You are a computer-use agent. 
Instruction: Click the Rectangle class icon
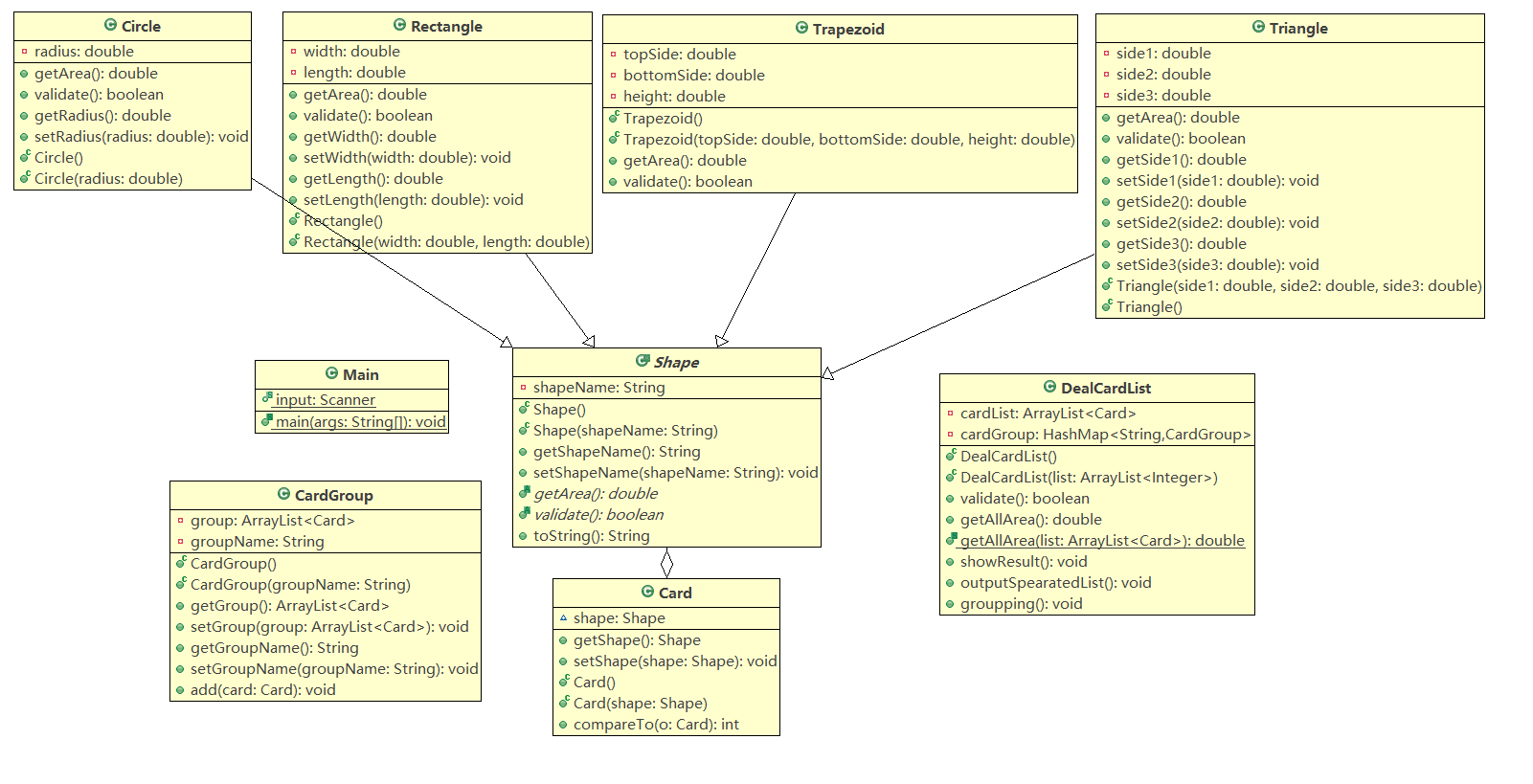(399, 25)
